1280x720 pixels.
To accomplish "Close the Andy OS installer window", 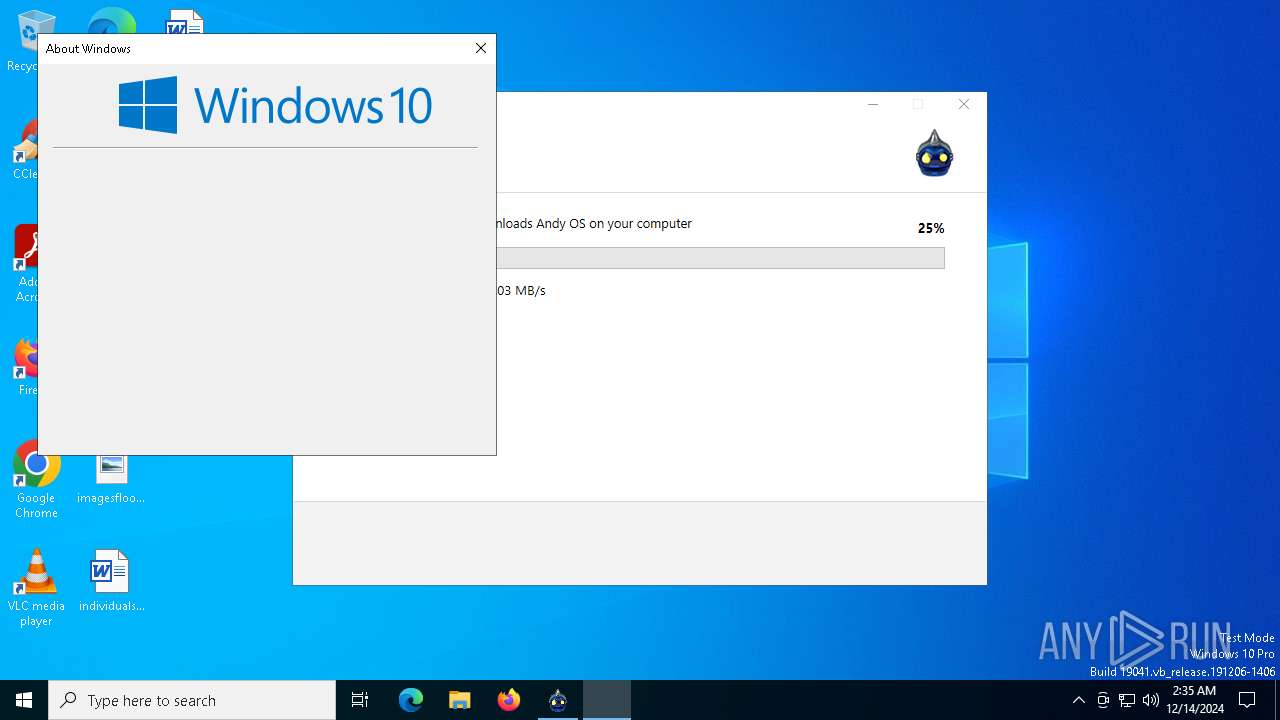I will coord(964,104).
